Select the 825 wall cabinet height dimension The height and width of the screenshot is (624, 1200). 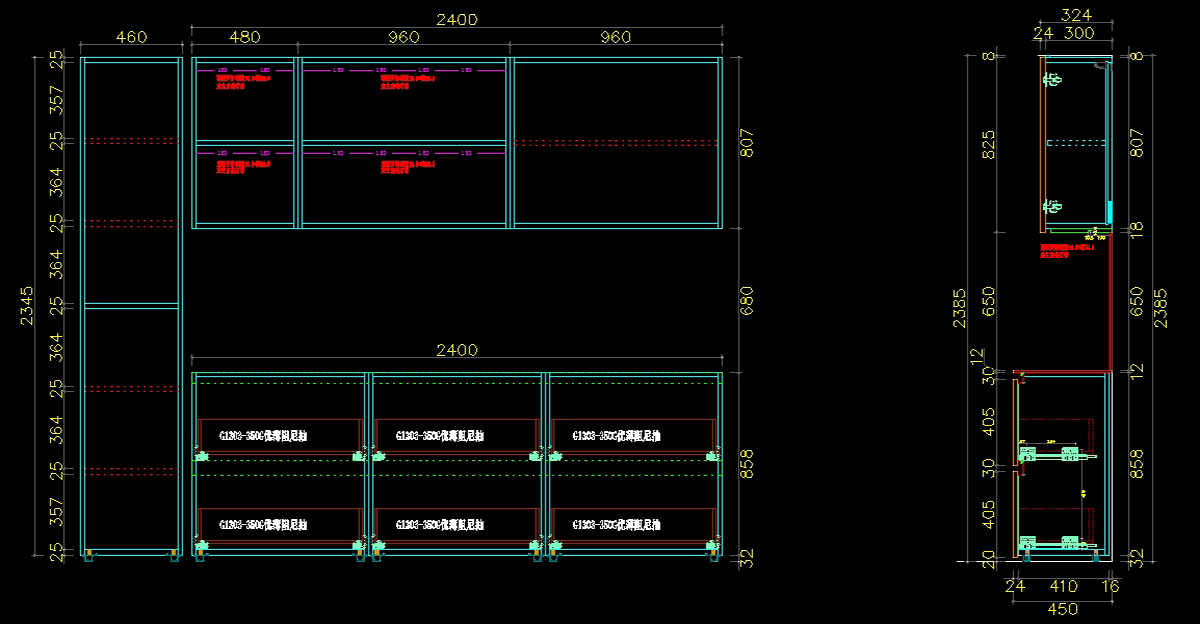(x=988, y=144)
